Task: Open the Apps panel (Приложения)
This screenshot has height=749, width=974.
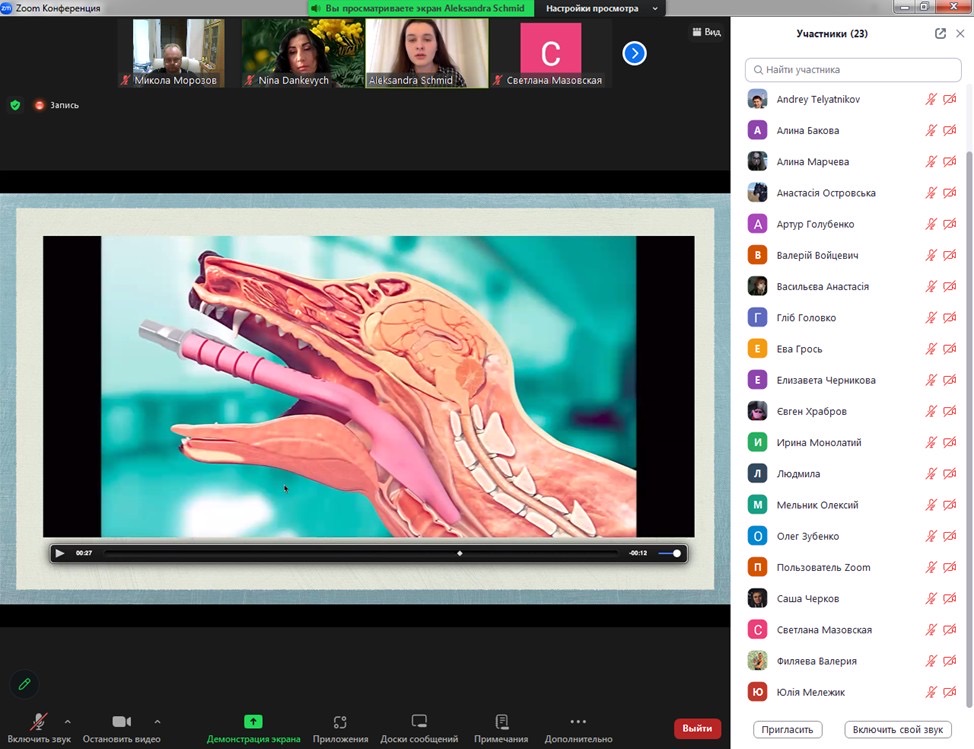Action: (340, 722)
